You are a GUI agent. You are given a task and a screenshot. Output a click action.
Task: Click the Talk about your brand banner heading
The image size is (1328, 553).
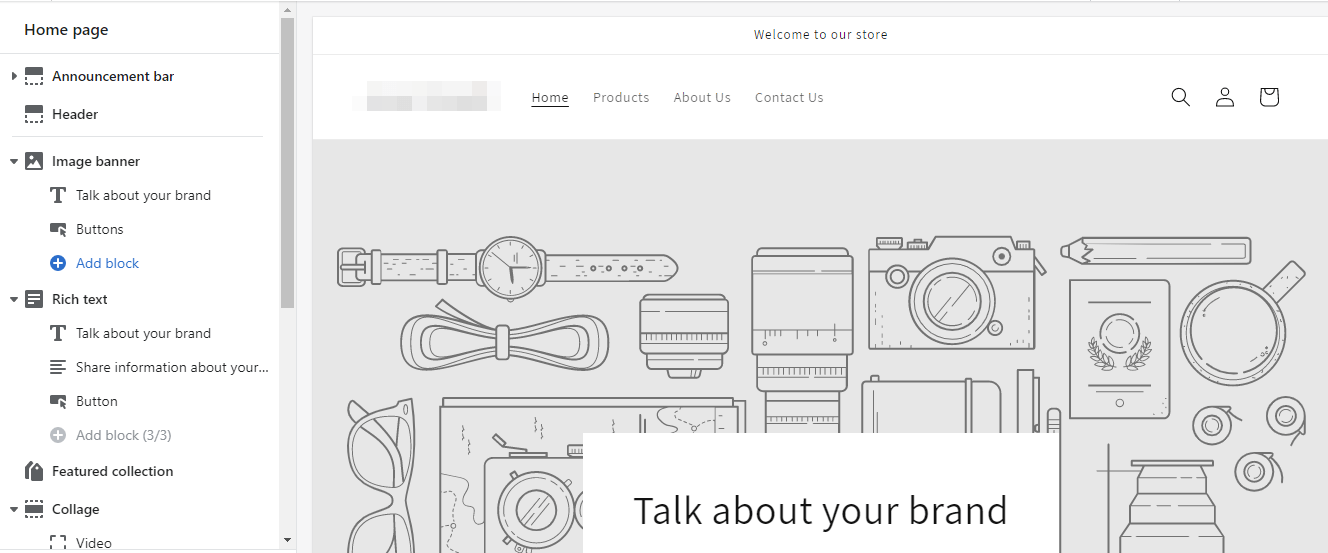tap(820, 510)
